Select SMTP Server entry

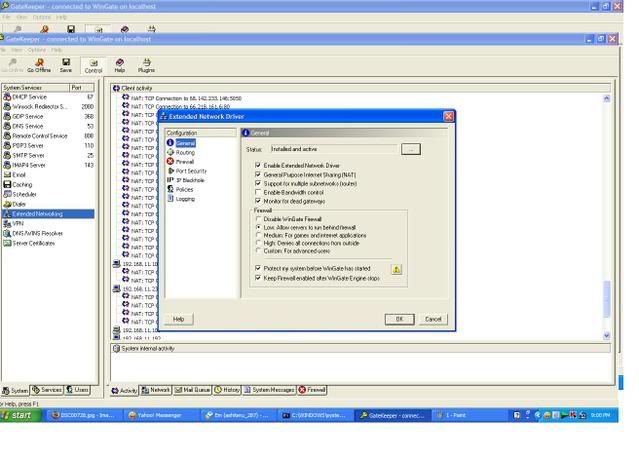point(48,156)
